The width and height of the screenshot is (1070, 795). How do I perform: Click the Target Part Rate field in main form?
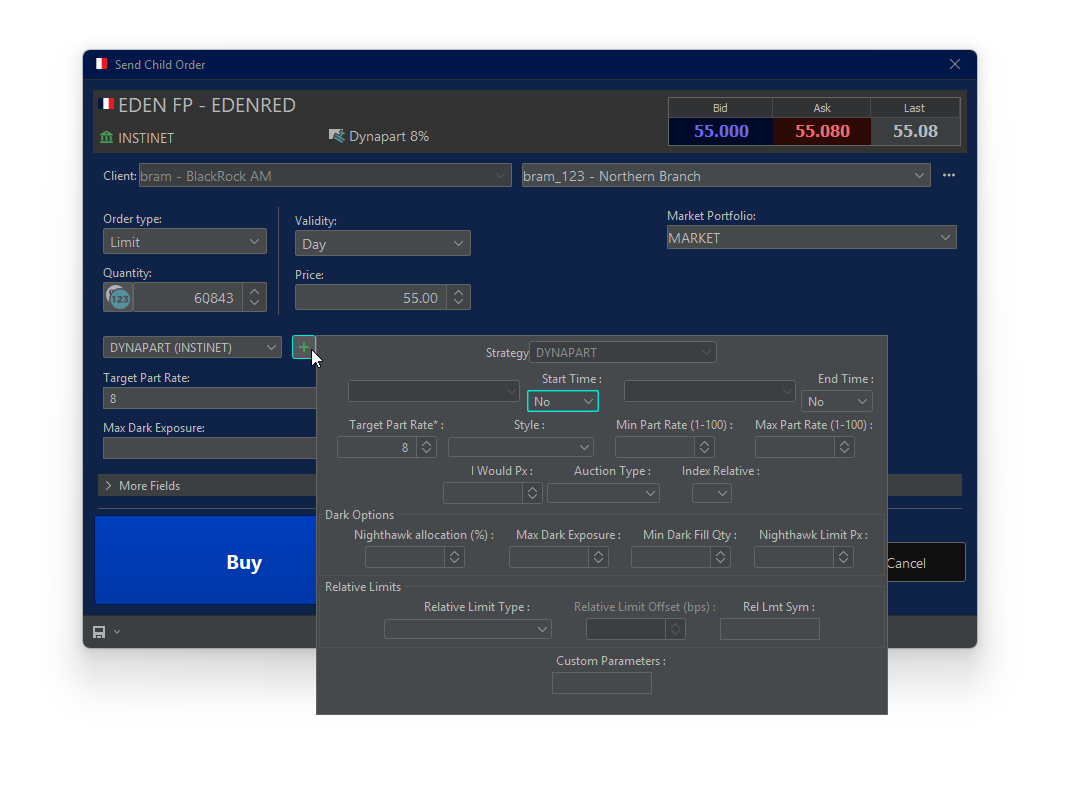click(209, 398)
